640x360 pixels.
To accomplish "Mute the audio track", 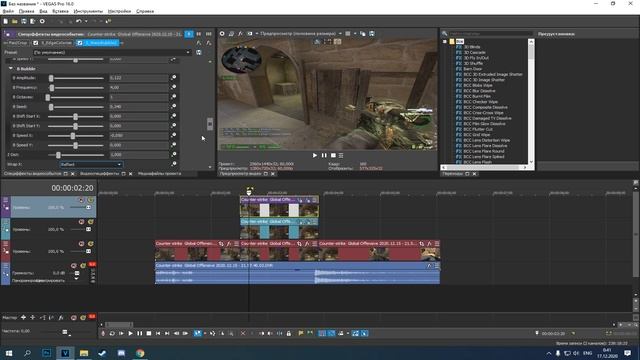I will point(74,266).
